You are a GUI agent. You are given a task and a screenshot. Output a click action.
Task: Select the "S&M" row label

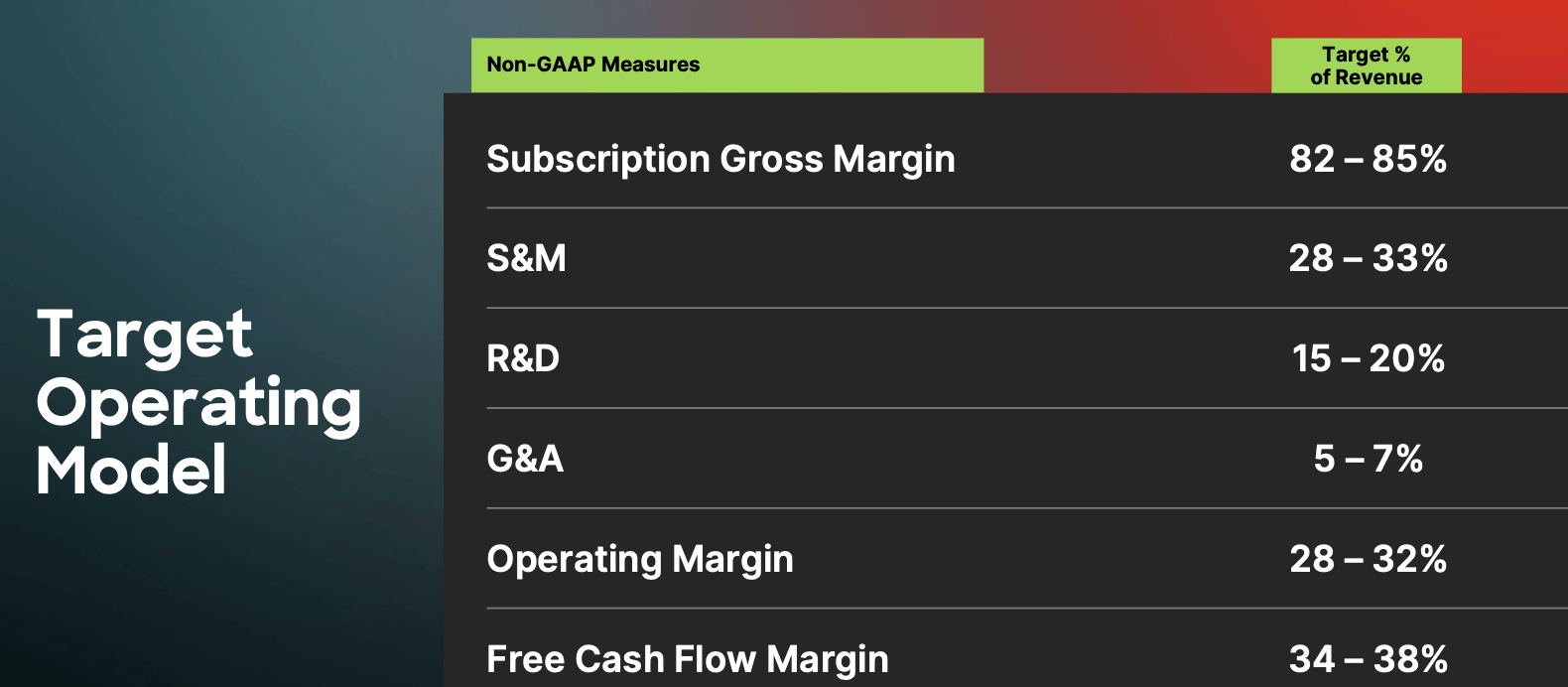click(526, 258)
